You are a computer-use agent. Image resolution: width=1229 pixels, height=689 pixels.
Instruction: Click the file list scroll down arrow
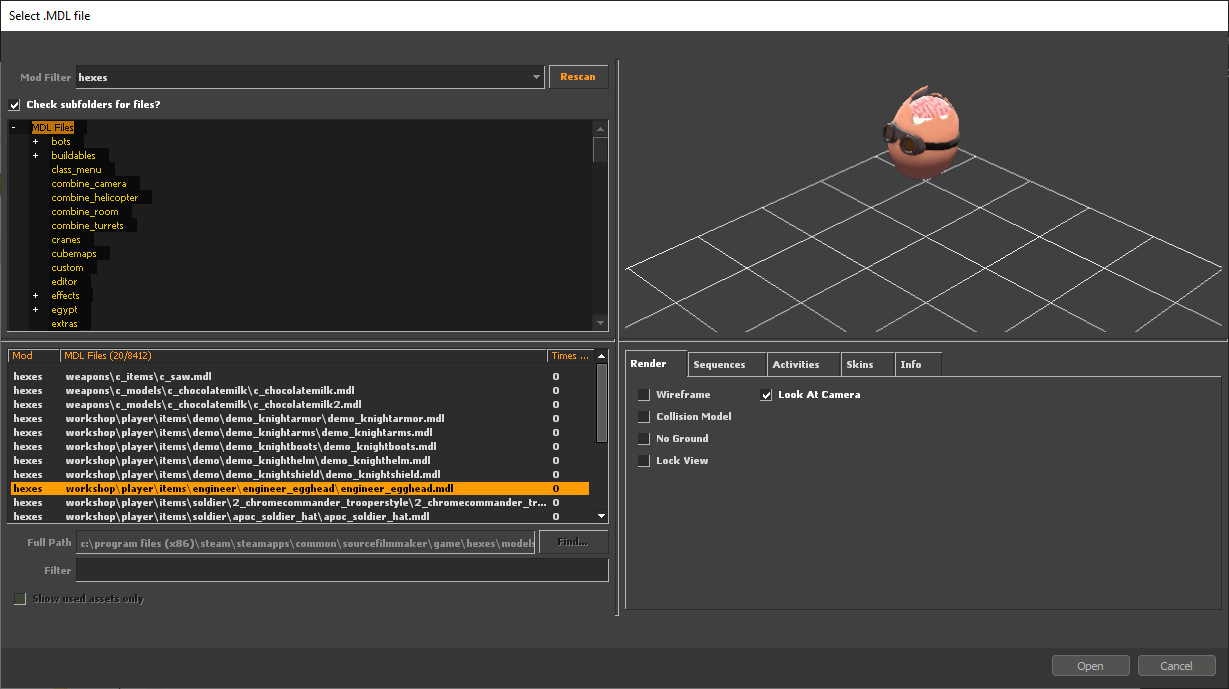(601, 516)
